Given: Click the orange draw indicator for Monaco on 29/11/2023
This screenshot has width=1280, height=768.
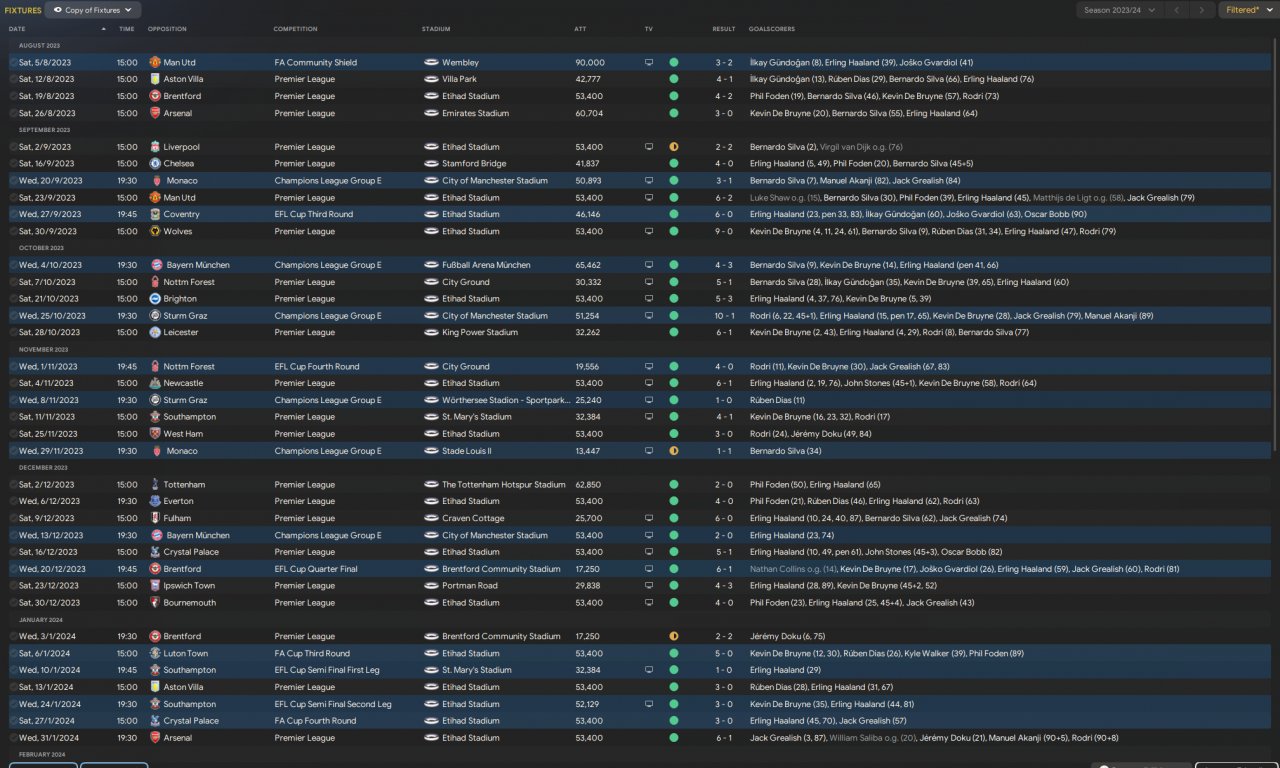Looking at the screenshot, I should [x=674, y=451].
